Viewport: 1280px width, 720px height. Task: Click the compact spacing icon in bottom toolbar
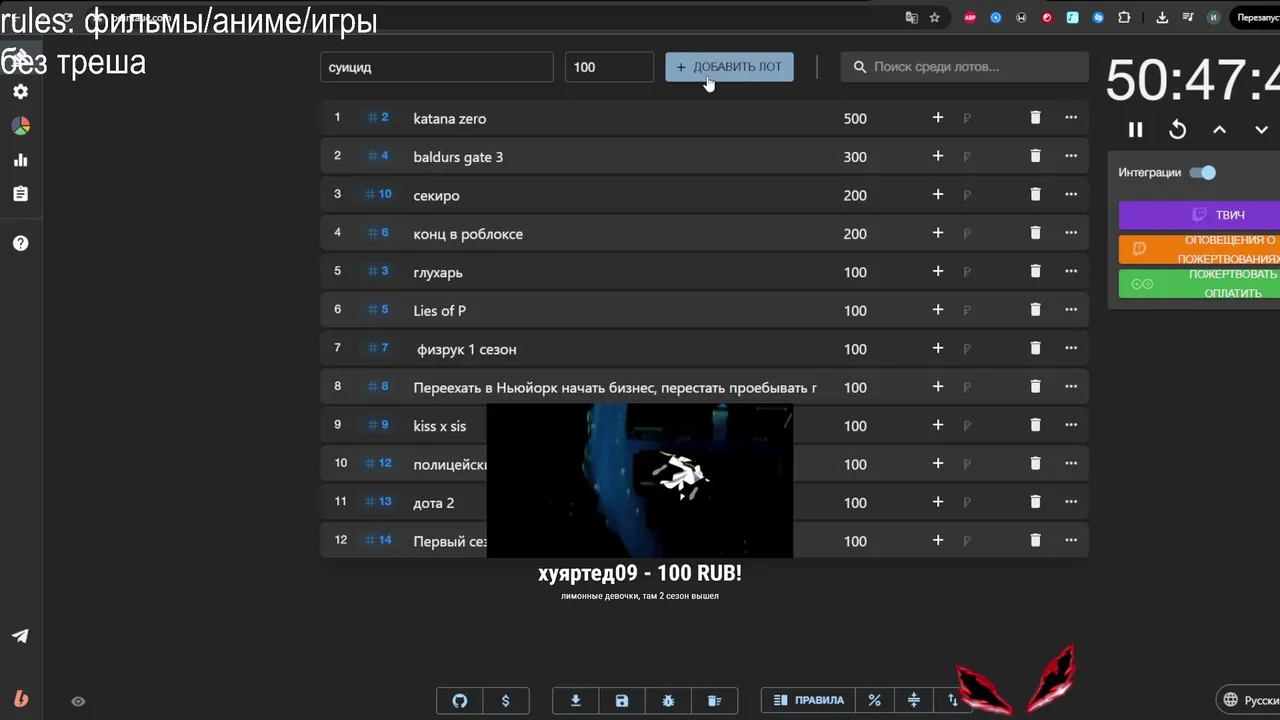pos(913,701)
